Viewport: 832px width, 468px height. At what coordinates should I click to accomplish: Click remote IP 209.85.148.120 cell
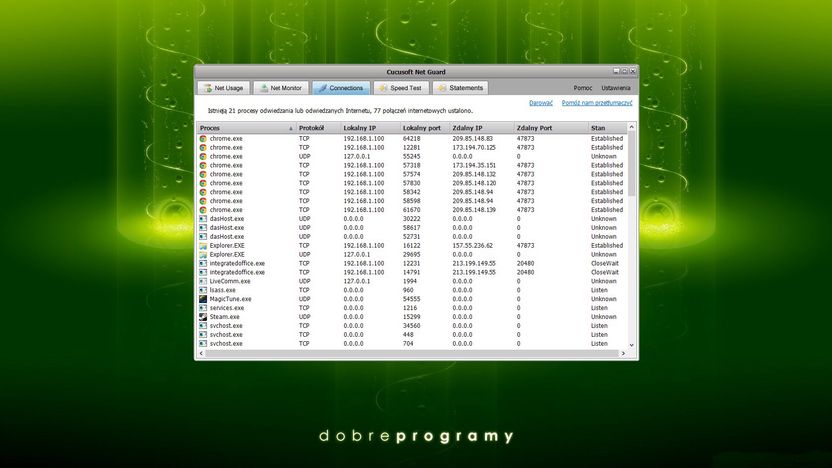pos(474,183)
